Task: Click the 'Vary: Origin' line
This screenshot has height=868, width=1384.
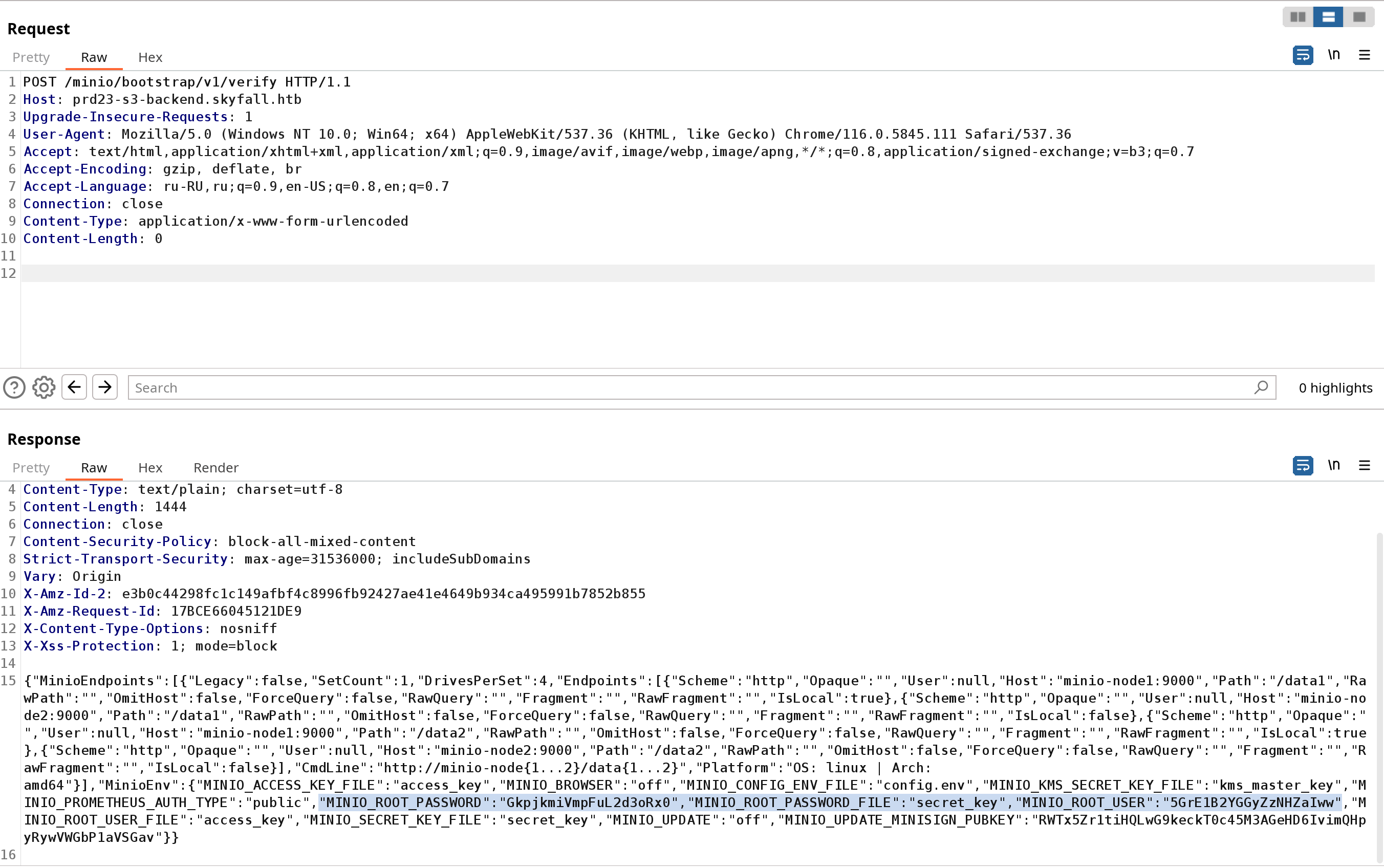Action: (x=72, y=576)
